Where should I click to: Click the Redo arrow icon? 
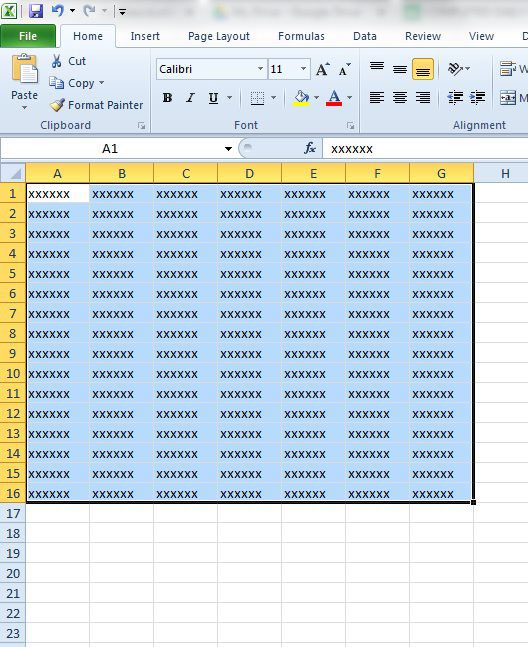pos(89,11)
